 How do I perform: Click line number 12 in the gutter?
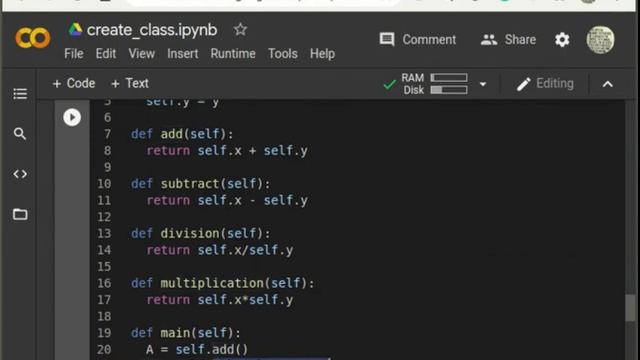(x=104, y=217)
